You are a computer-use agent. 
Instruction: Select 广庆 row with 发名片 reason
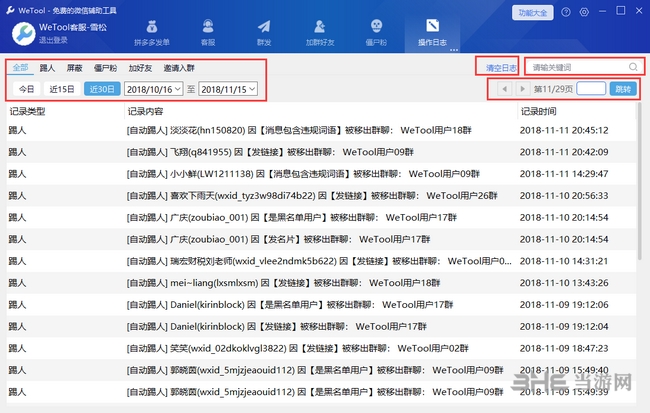(321, 239)
